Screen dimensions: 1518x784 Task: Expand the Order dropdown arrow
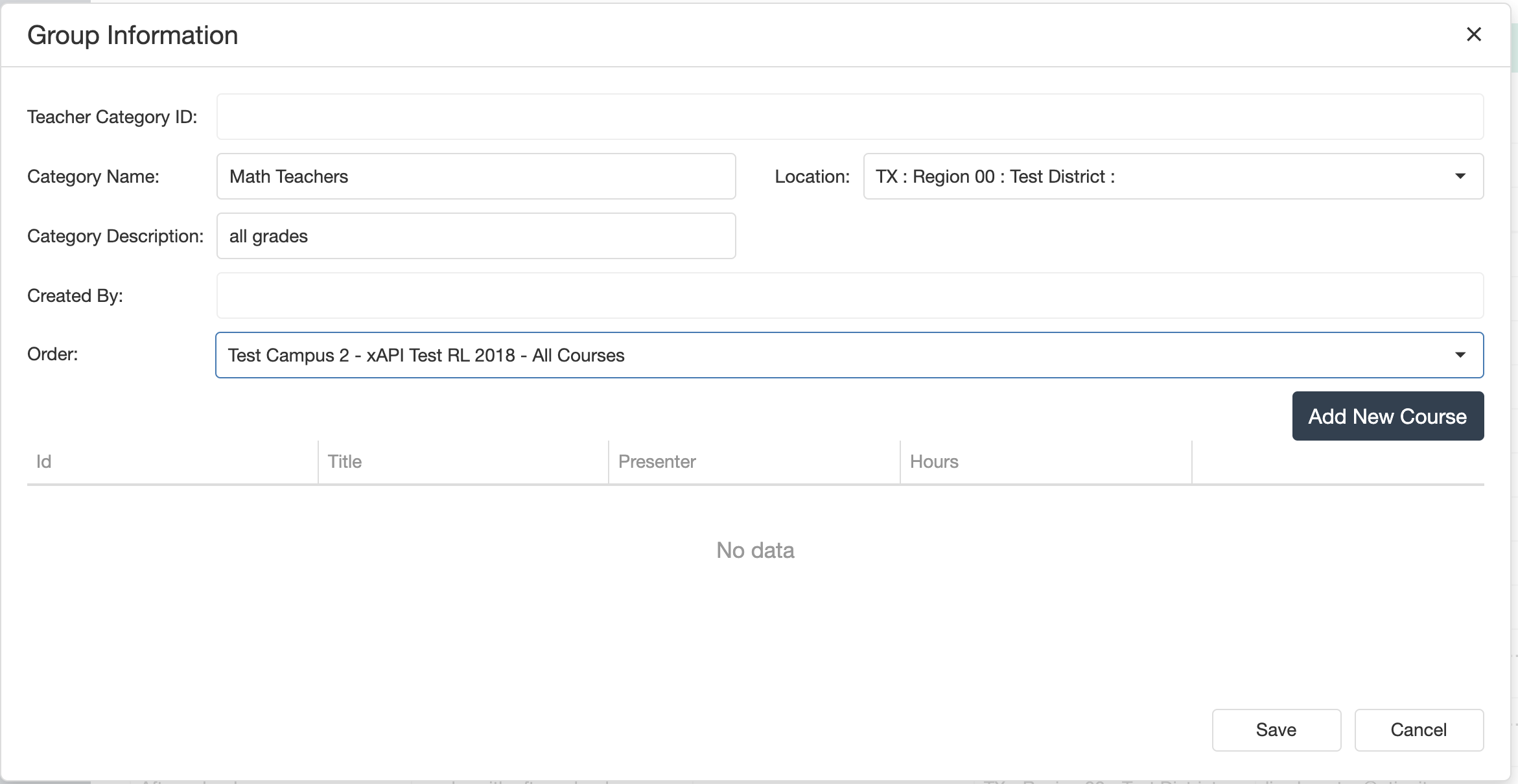pyautogui.click(x=1460, y=355)
